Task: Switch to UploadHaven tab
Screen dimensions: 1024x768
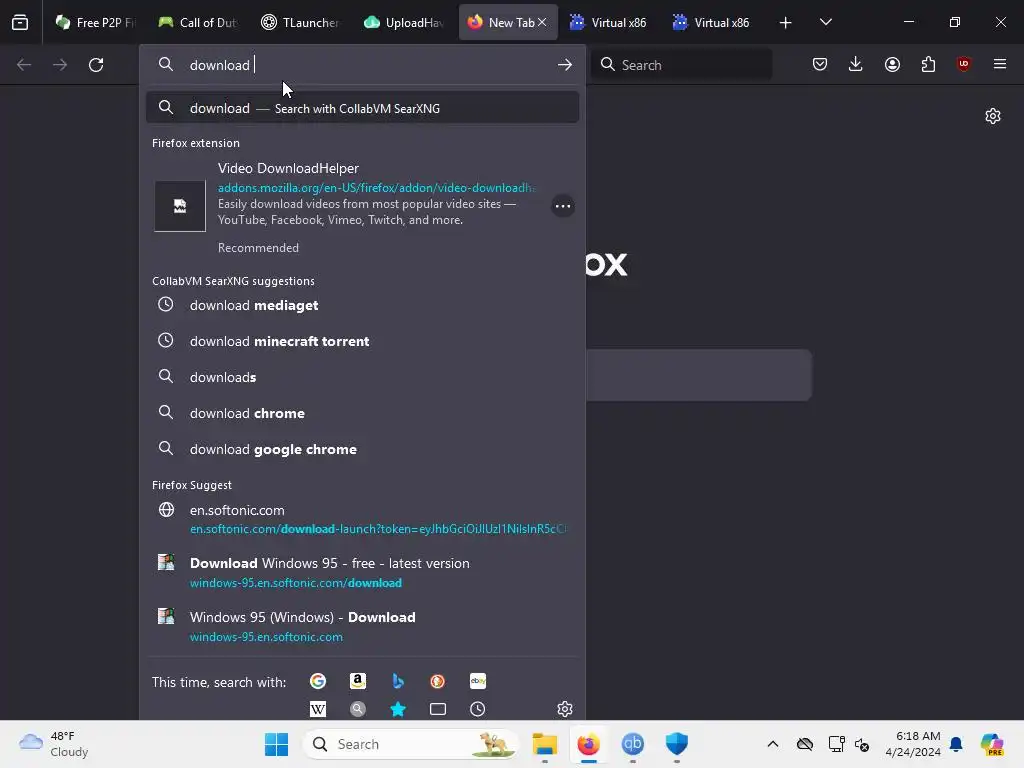Action: click(404, 22)
